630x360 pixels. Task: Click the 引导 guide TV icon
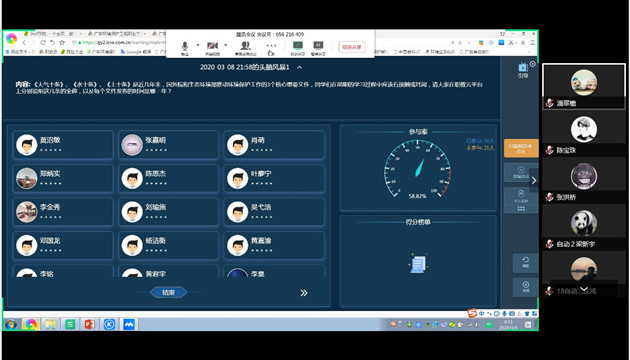click(x=523, y=70)
